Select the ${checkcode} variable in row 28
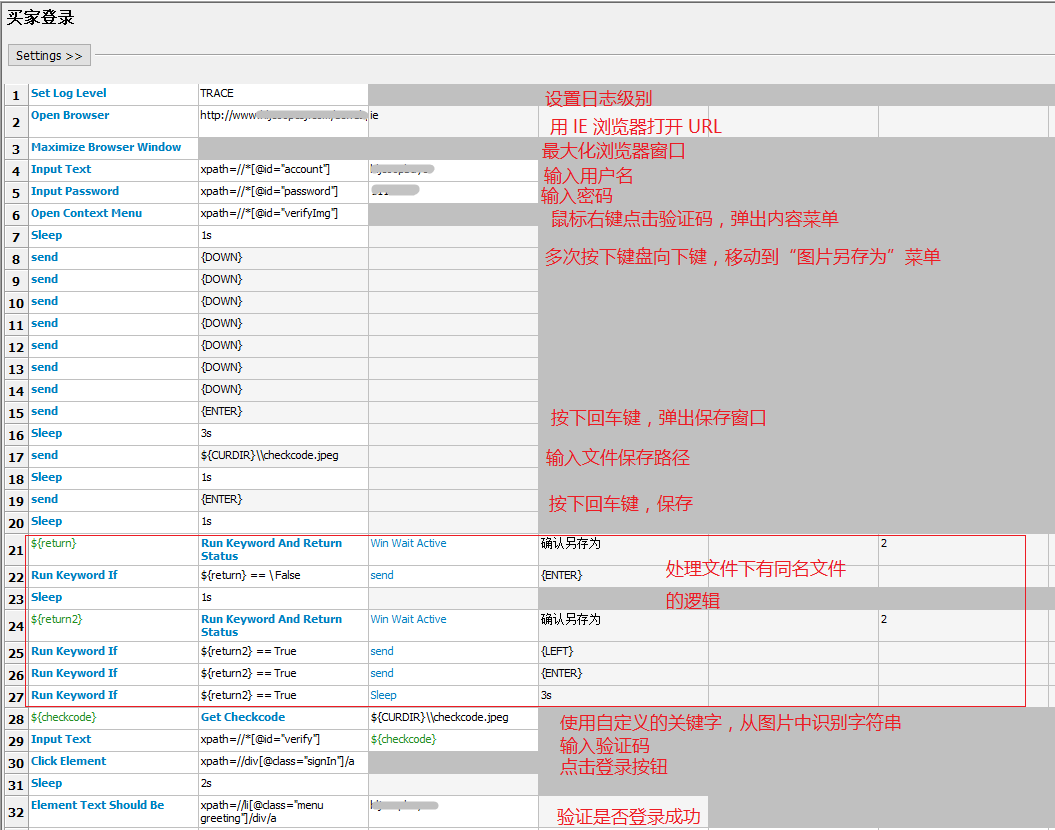Image resolution: width=1055 pixels, height=830 pixels. point(113,718)
